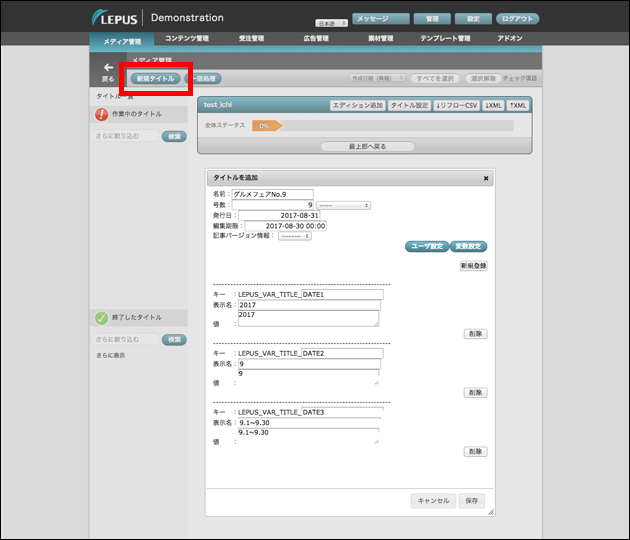Click the 名前 input field
The height and width of the screenshot is (540, 630).
(272, 194)
